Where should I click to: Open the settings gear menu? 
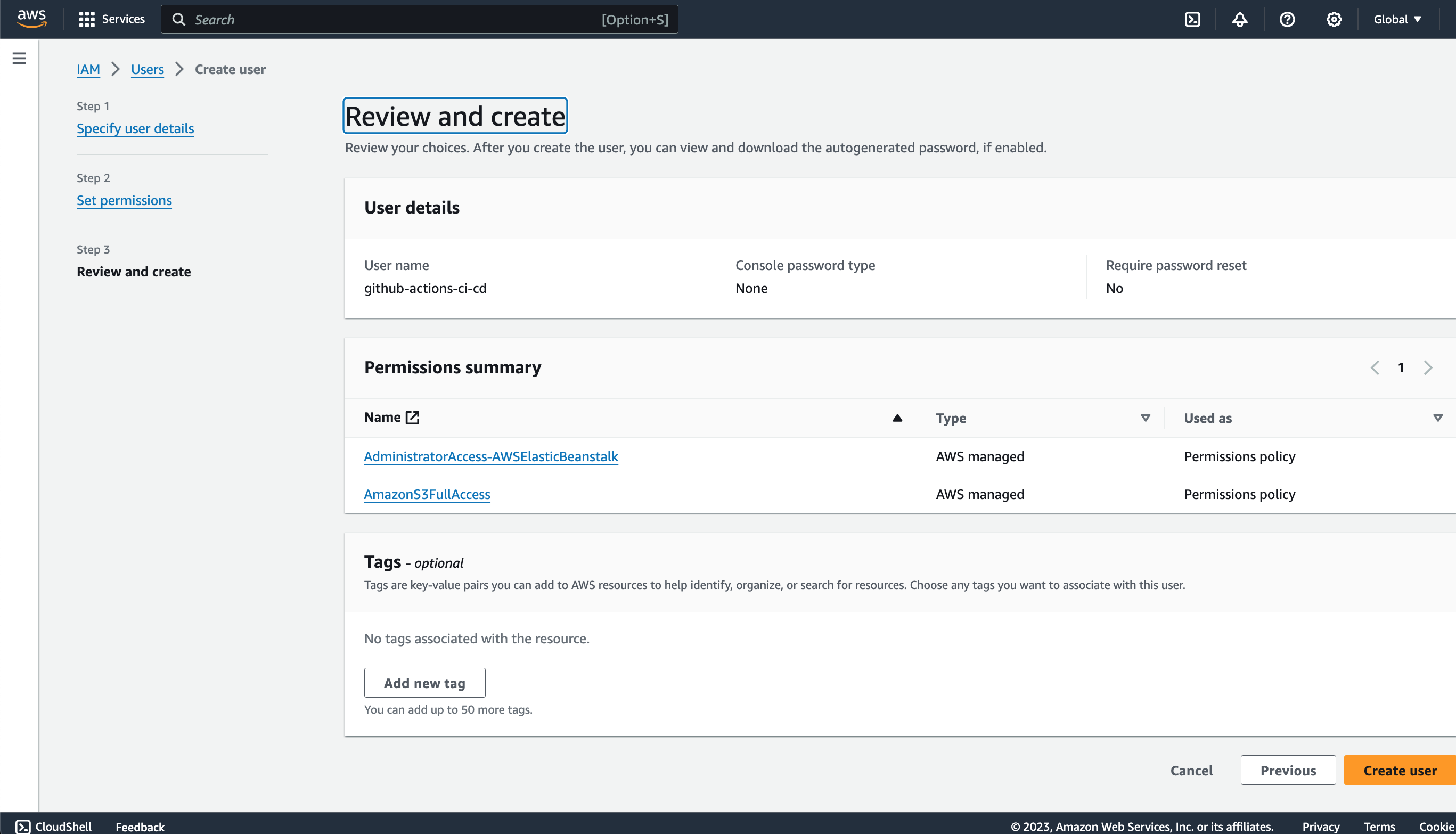1334,20
